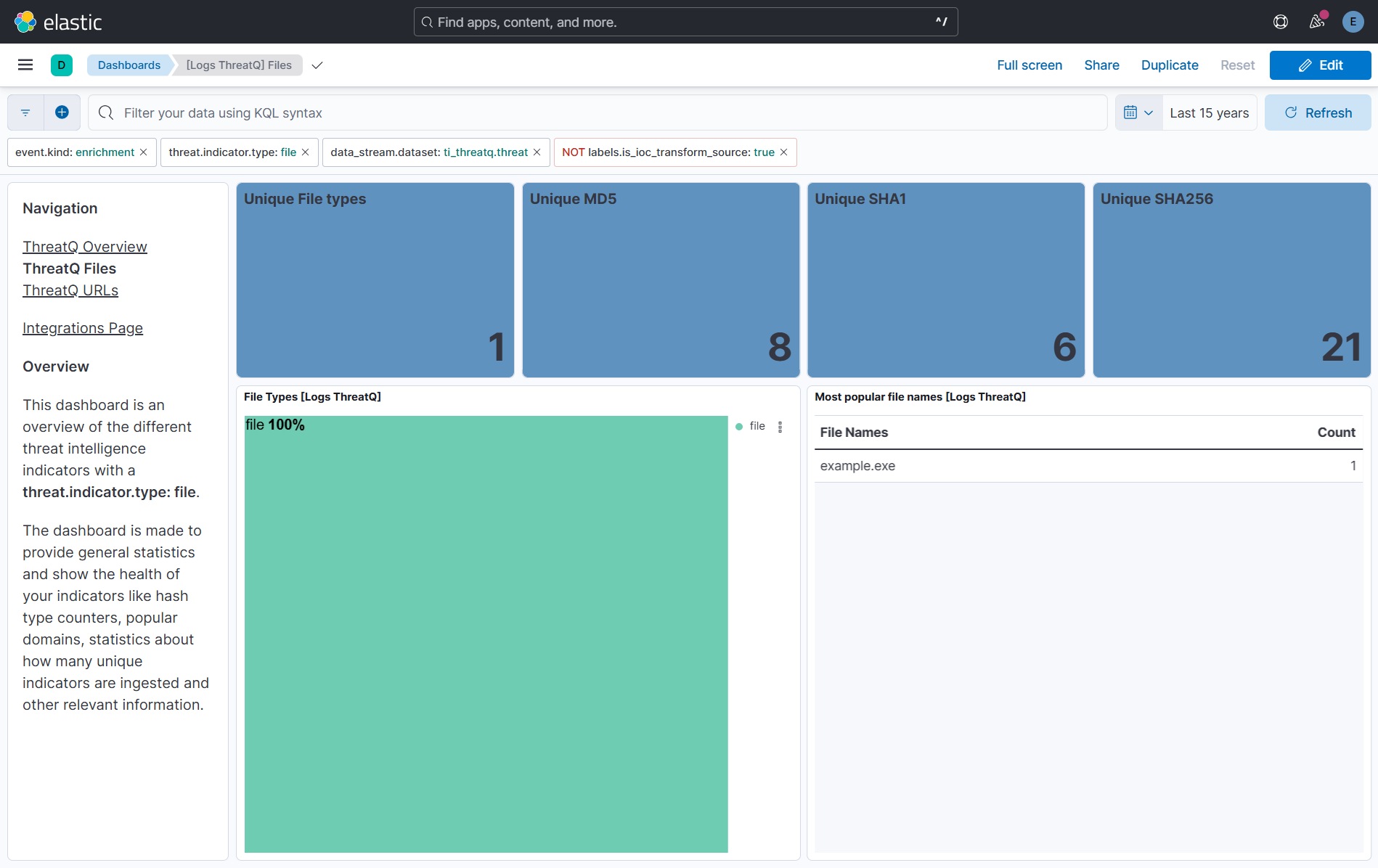Open the hamburger navigation menu
This screenshot has height=868, width=1378.
[25, 65]
